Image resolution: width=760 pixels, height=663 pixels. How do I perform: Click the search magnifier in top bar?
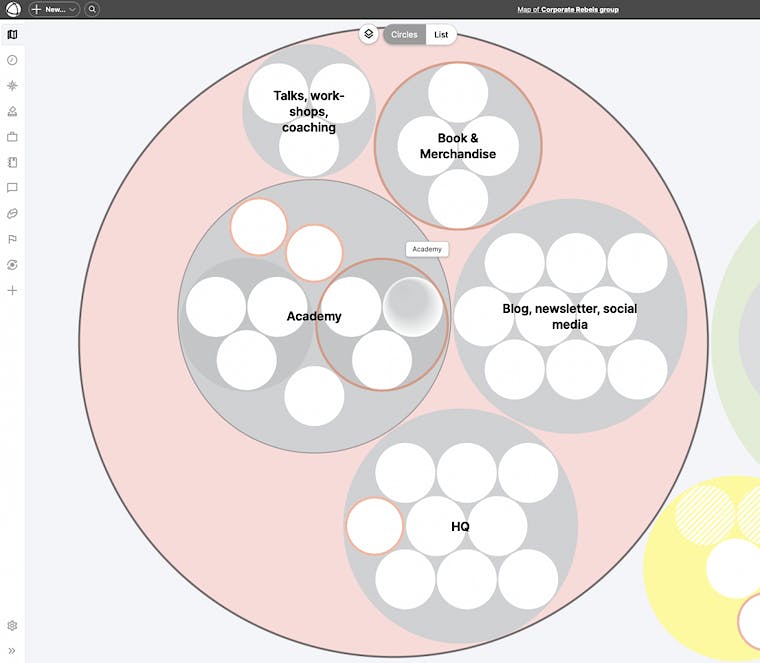(x=92, y=9)
